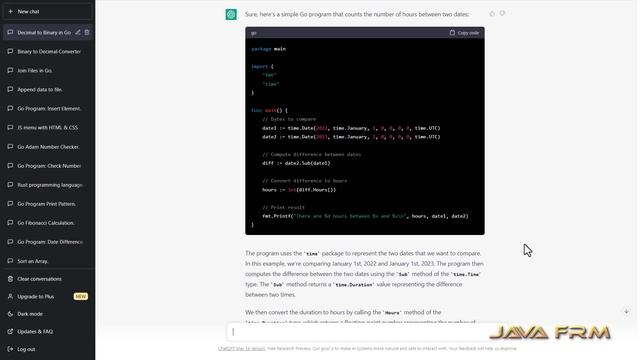Click the fmt.Printf code line

click(x=365, y=216)
